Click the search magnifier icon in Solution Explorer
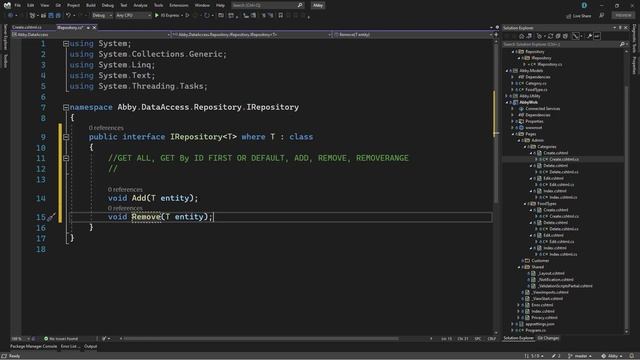This screenshot has height=360, width=640. (622, 44)
